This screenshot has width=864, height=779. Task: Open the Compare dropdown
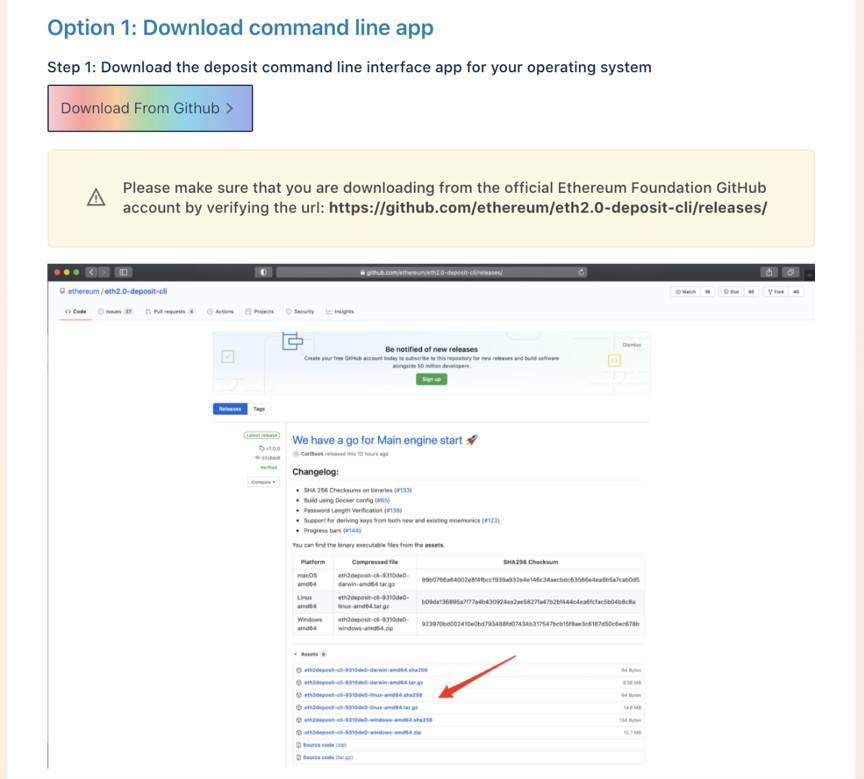tap(263, 482)
